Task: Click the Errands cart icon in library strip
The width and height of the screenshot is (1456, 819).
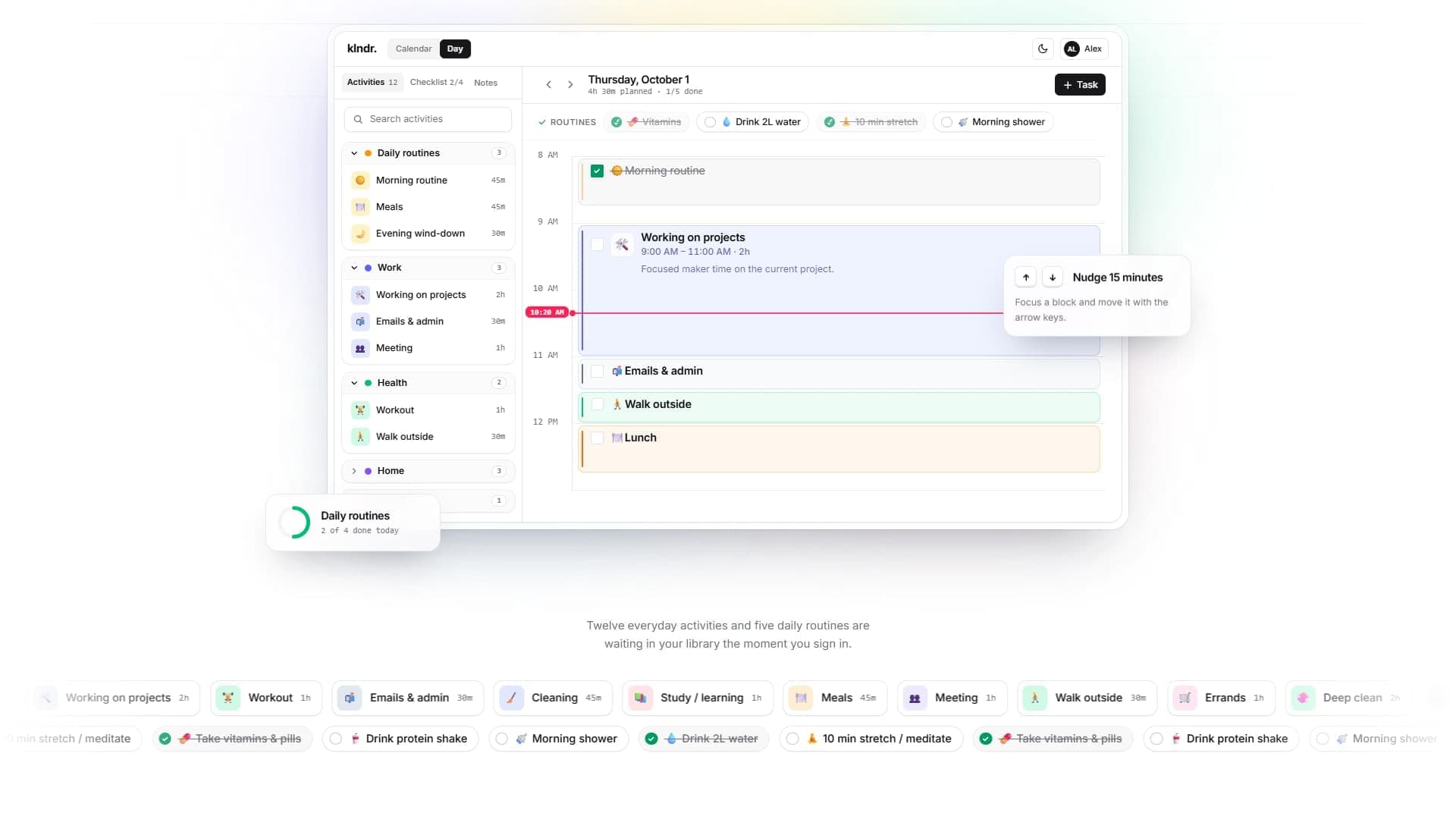Action: 1185,698
